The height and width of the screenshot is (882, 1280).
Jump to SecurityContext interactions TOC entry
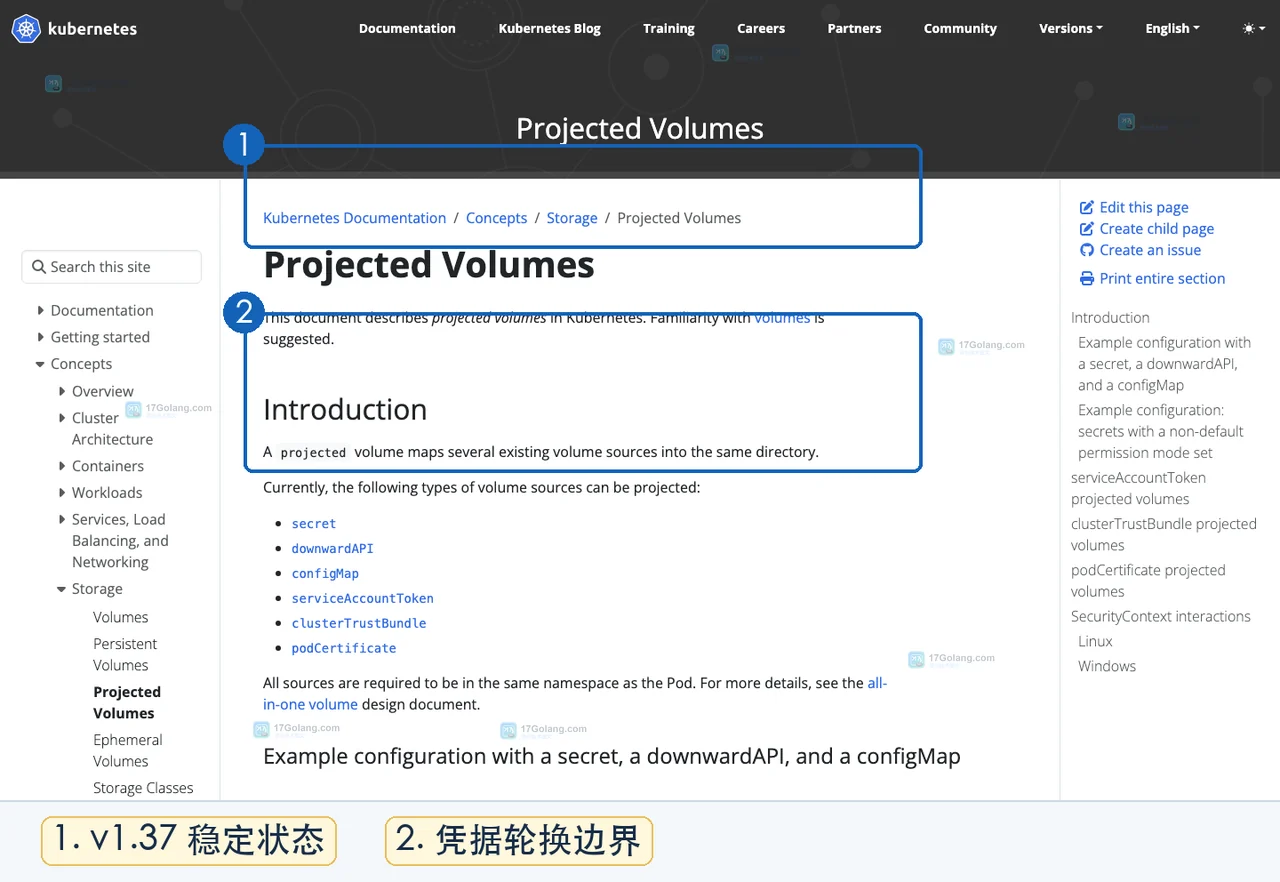point(1161,616)
